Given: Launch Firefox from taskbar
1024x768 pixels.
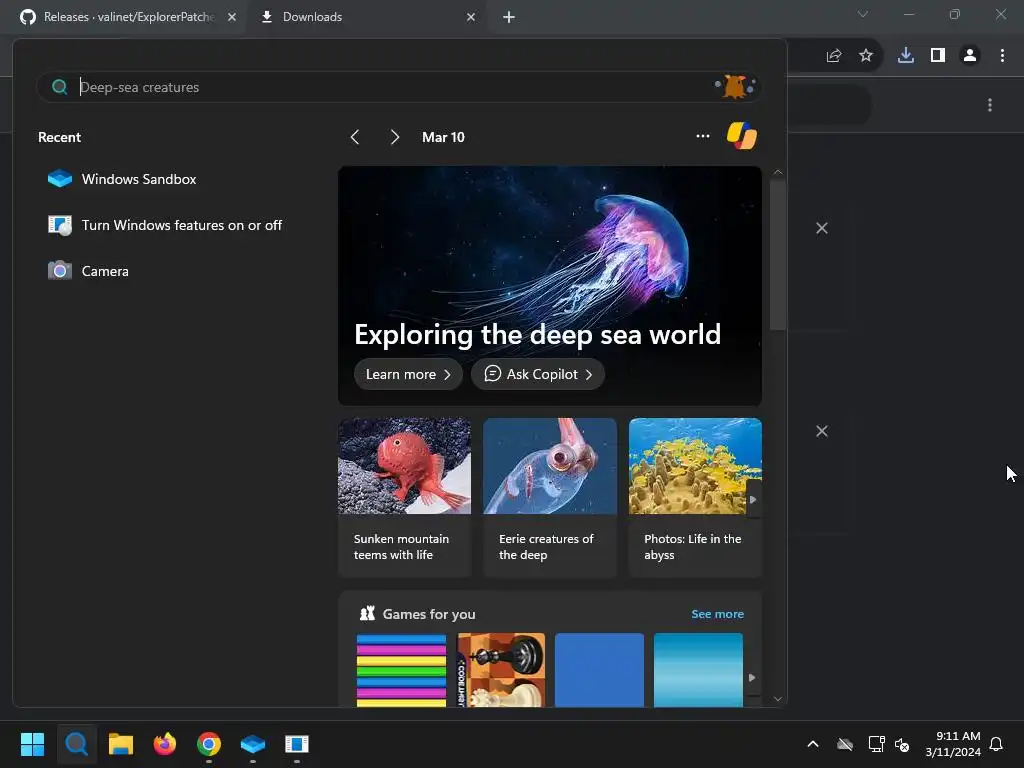Looking at the screenshot, I should pyautogui.click(x=165, y=744).
